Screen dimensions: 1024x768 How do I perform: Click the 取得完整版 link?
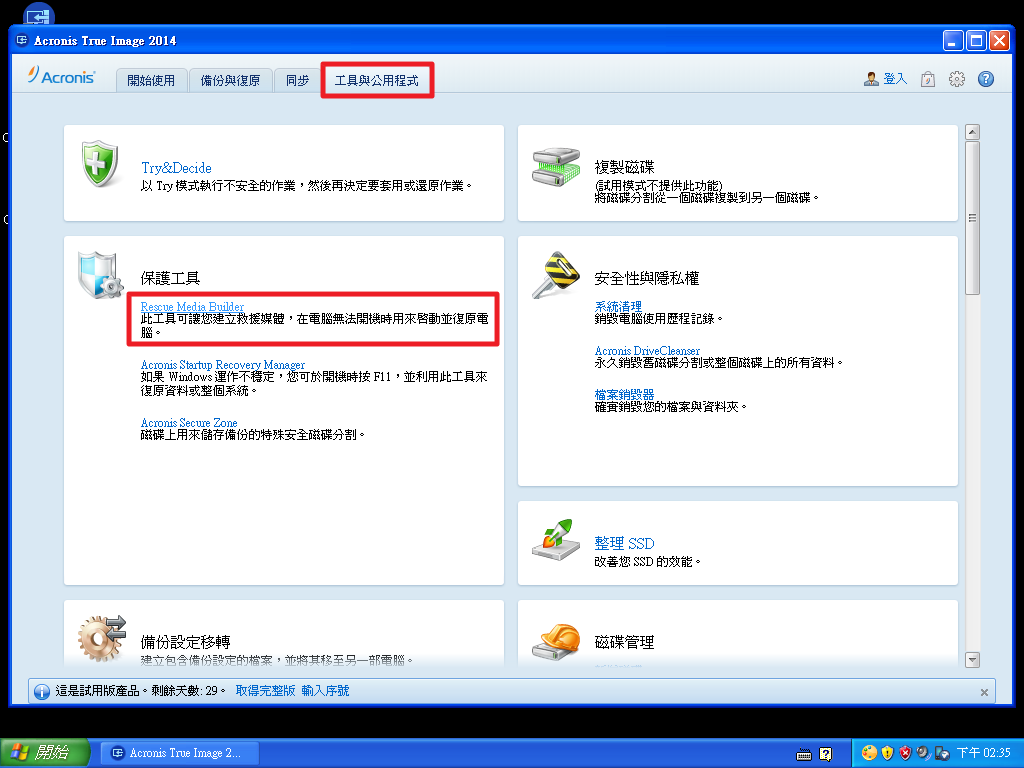[265, 691]
